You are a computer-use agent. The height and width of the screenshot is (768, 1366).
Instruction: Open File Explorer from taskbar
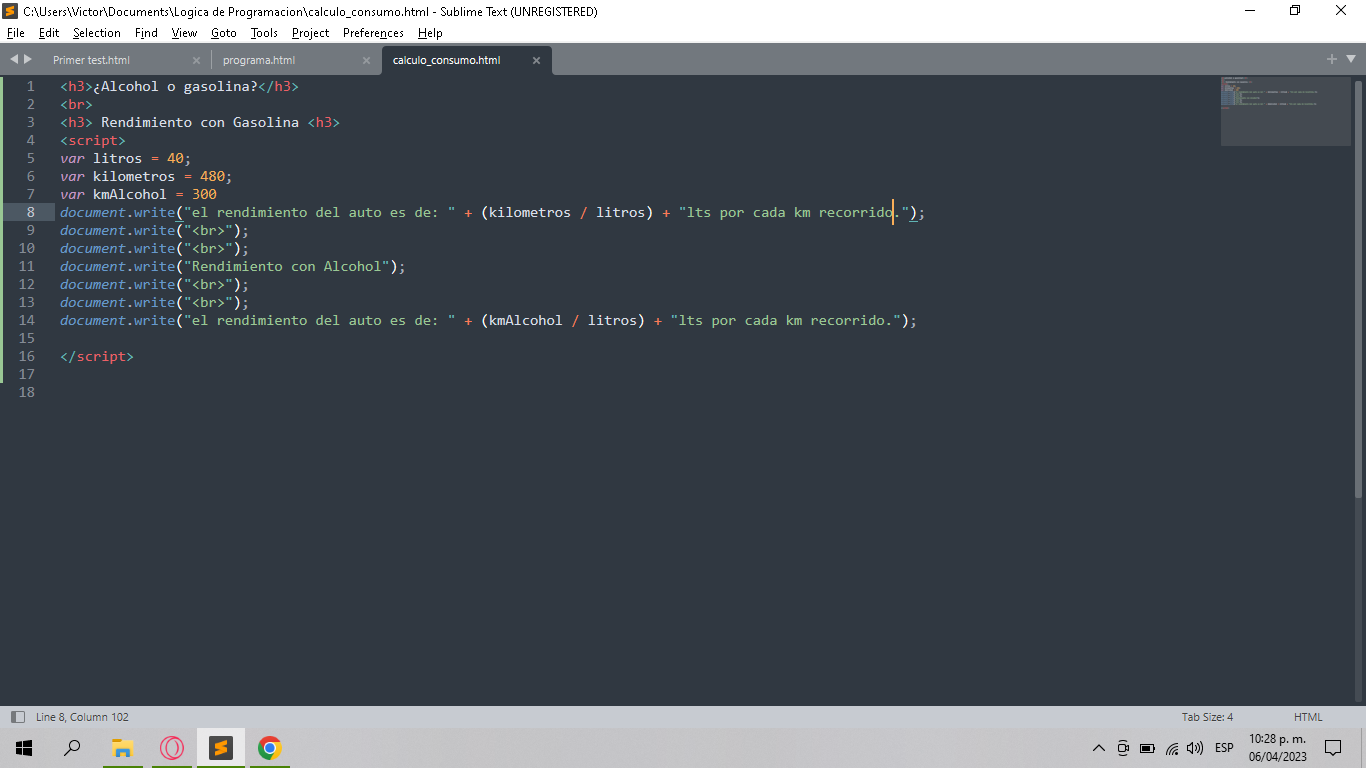click(122, 747)
